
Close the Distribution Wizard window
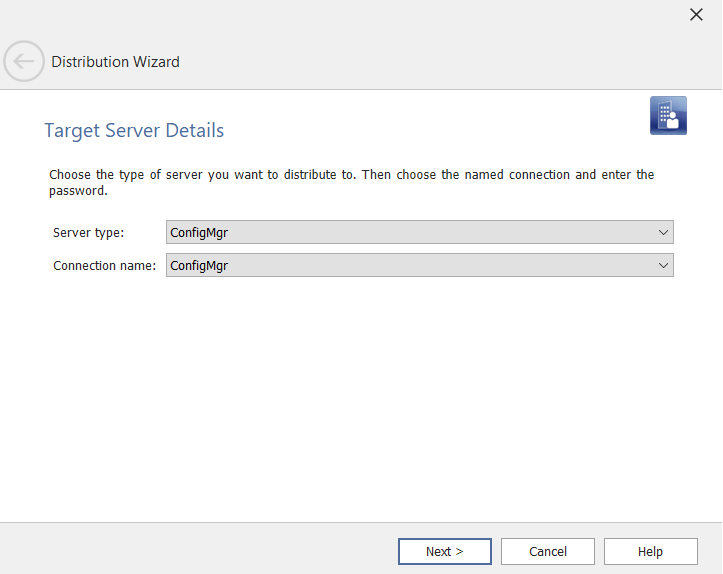696,14
